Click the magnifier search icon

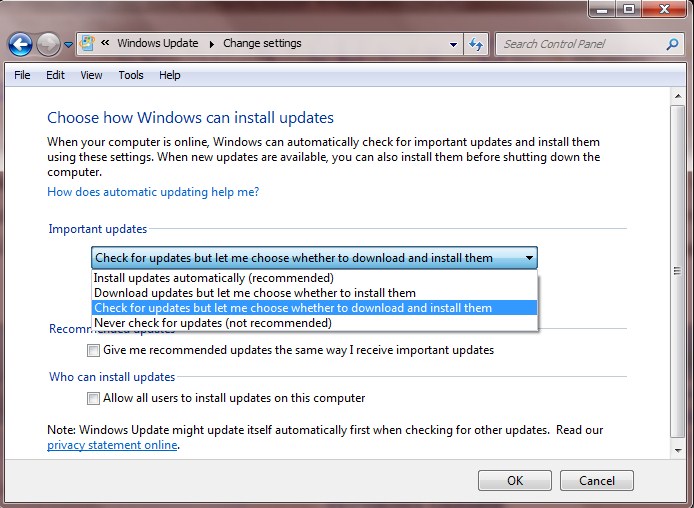(x=672, y=44)
